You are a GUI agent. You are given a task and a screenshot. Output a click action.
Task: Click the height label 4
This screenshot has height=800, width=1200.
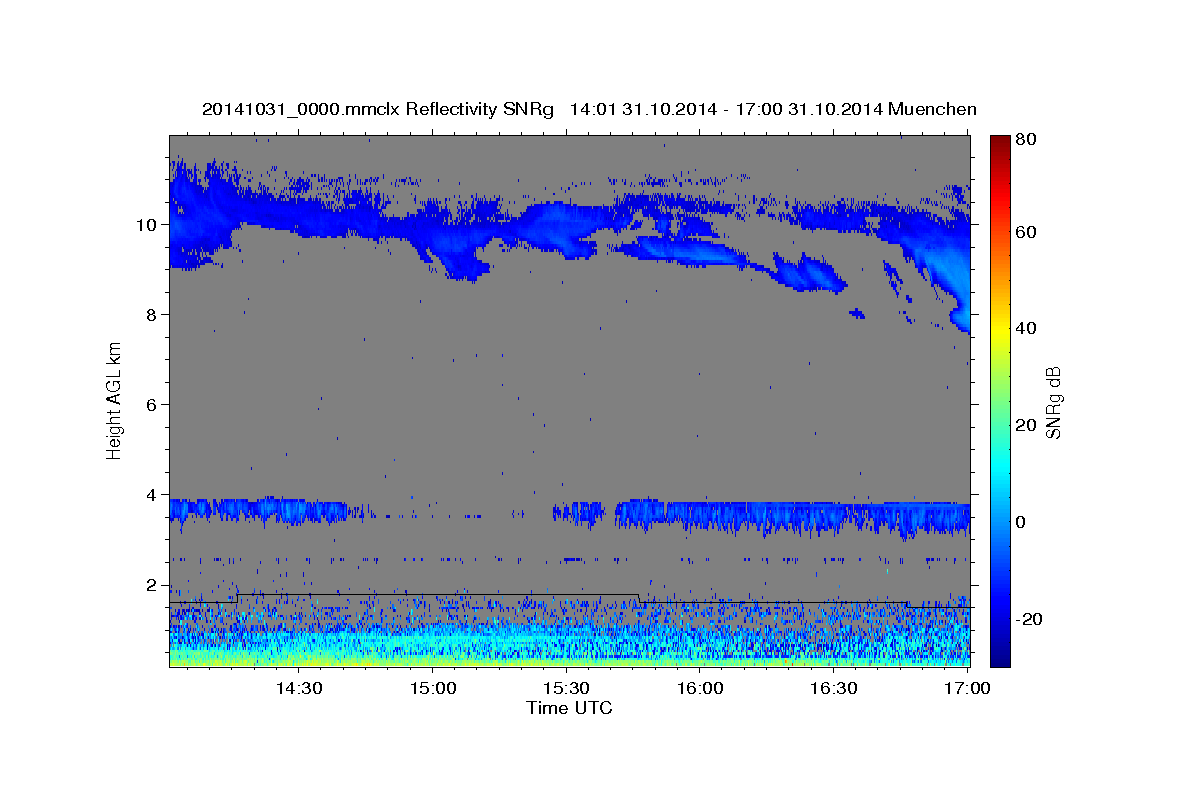tap(152, 494)
